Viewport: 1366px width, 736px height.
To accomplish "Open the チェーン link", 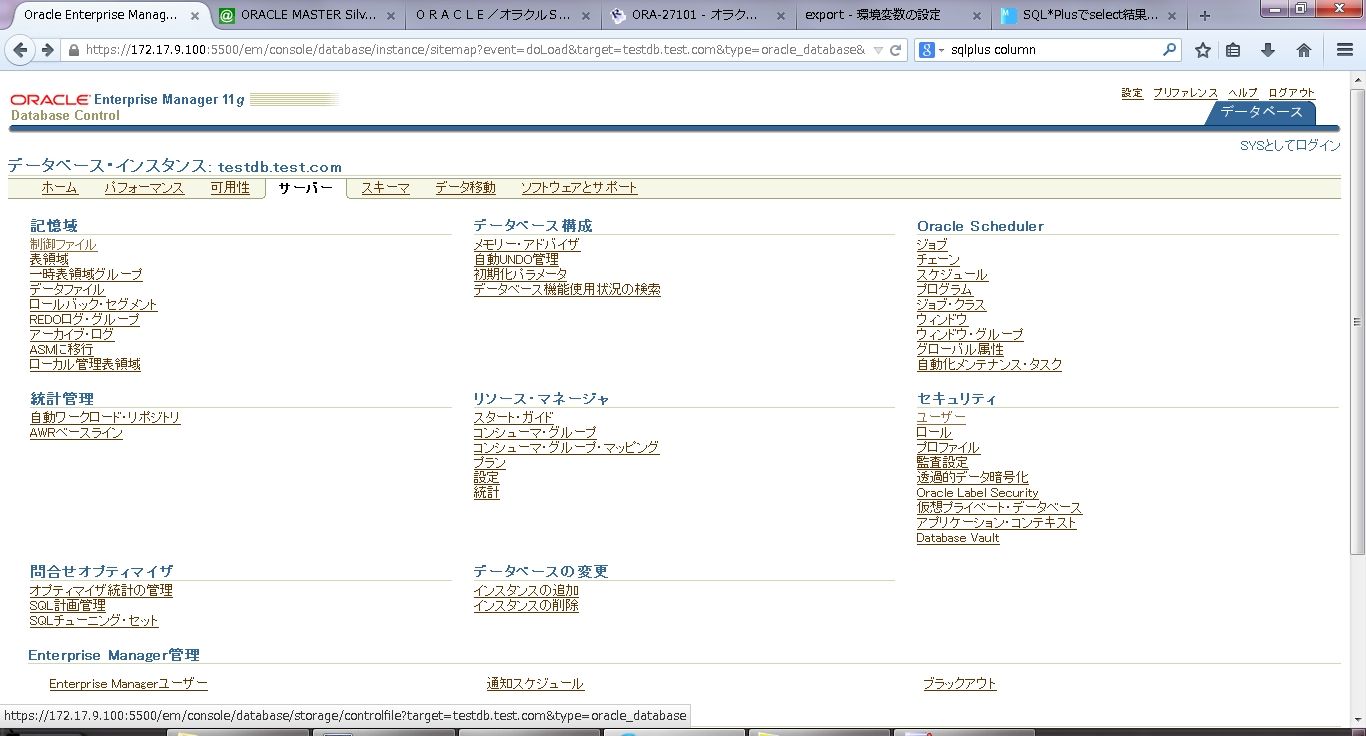I will pyautogui.click(x=938, y=259).
